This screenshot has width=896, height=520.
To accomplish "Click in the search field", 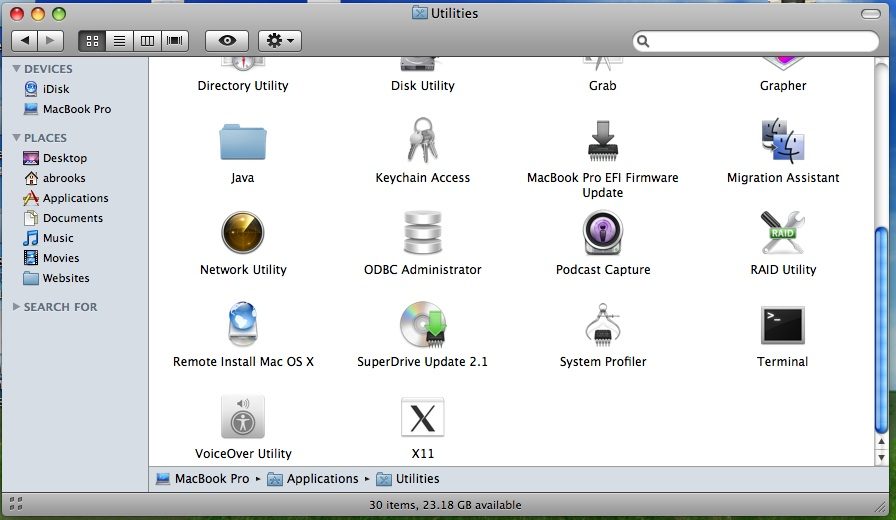I will pyautogui.click(x=755, y=41).
